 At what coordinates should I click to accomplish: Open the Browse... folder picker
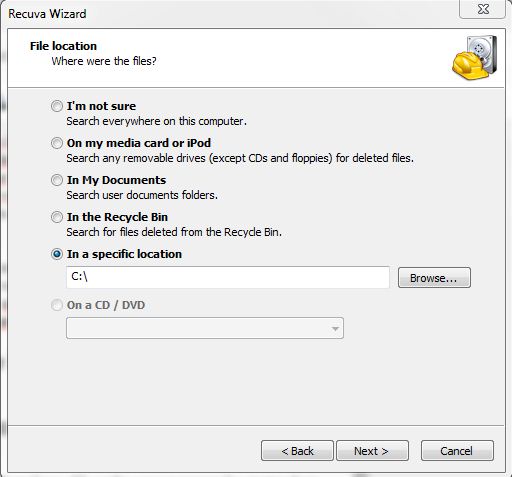[434, 277]
